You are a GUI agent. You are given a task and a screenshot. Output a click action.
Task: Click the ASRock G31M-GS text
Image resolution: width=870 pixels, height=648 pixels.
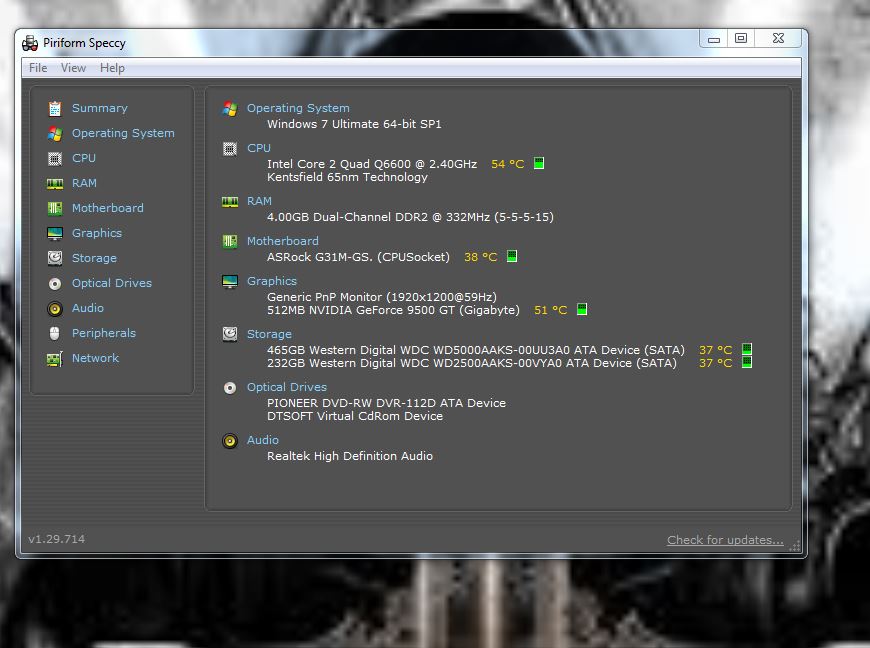(x=358, y=257)
